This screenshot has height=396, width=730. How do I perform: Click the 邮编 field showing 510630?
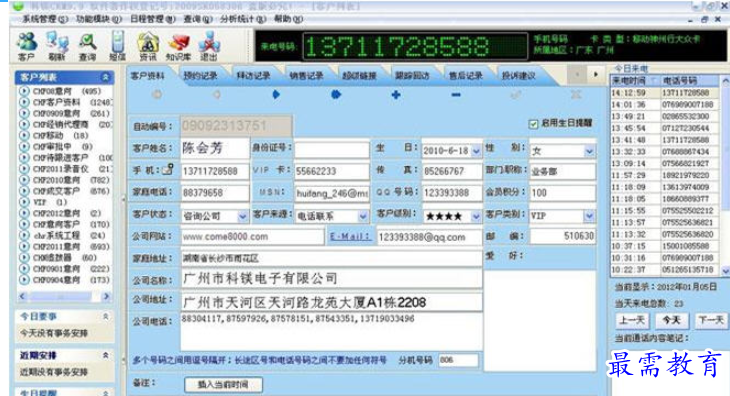[x=562, y=236]
